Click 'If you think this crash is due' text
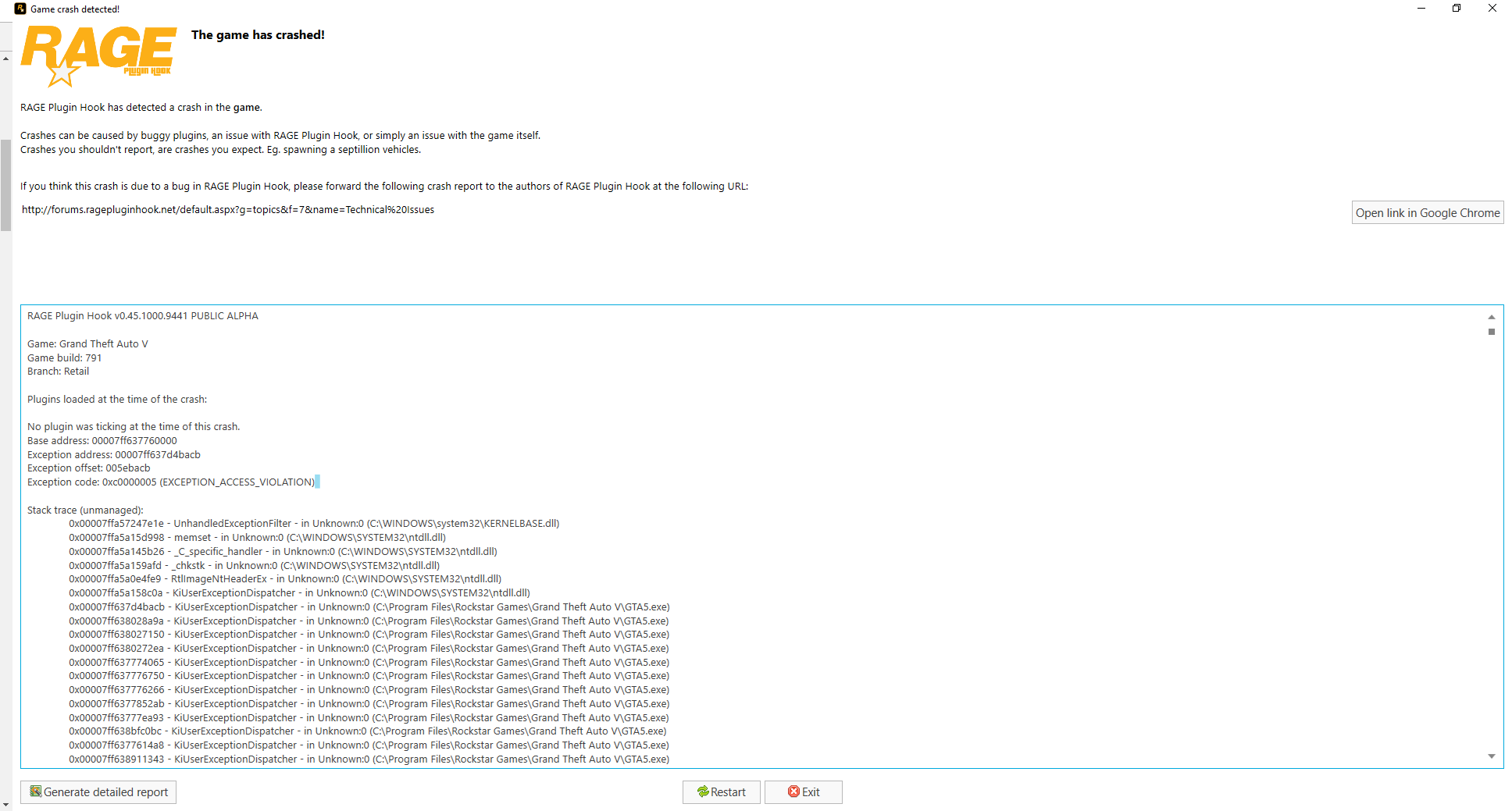1512x811 pixels. pos(384,187)
